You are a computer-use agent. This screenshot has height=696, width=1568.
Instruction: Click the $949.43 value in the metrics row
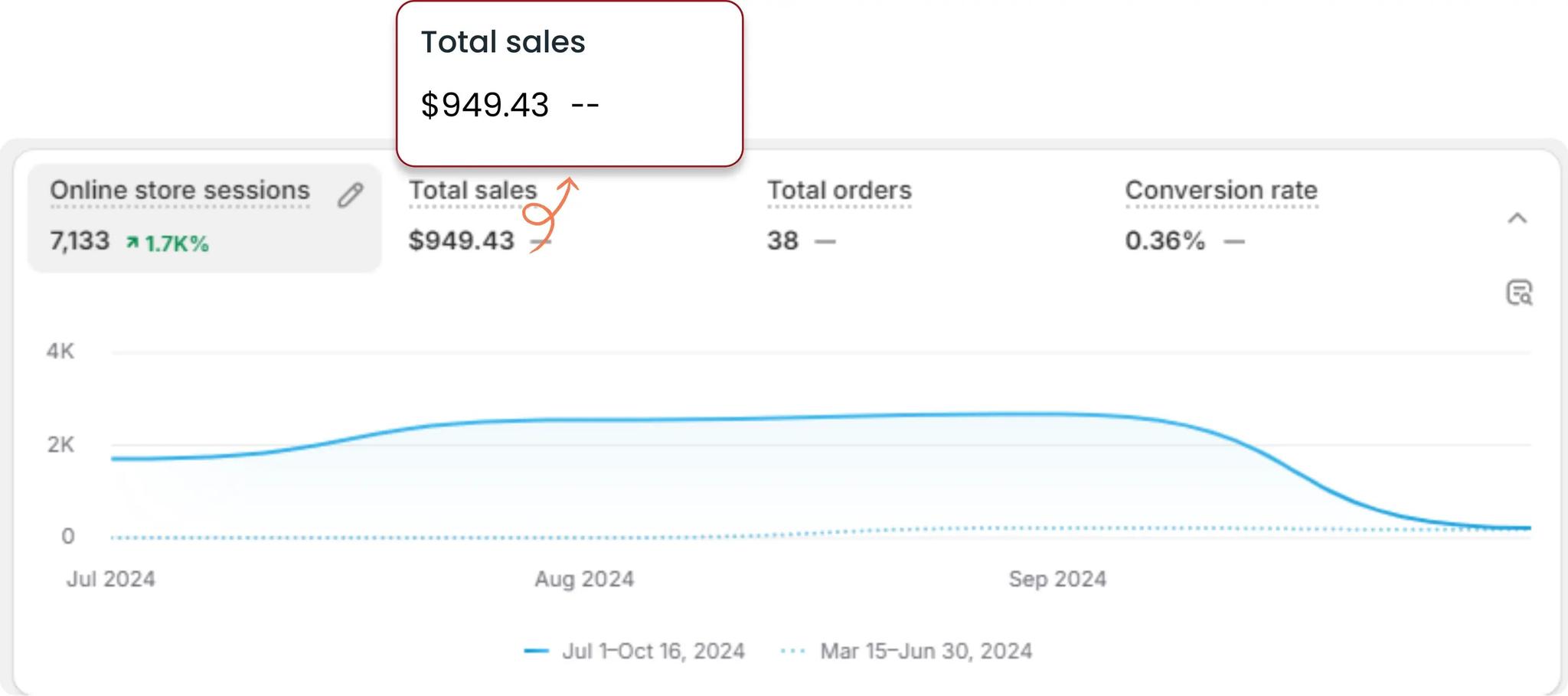coord(461,241)
